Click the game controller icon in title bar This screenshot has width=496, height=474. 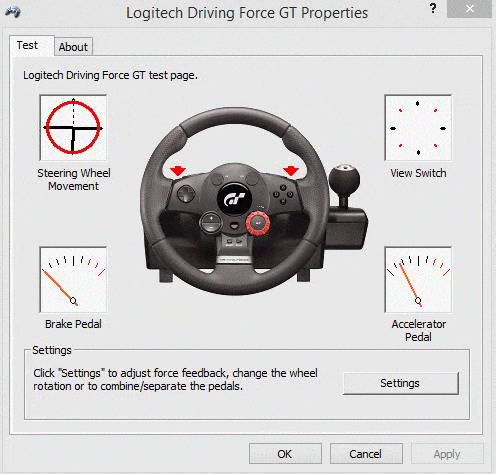pyautogui.click(x=13, y=12)
